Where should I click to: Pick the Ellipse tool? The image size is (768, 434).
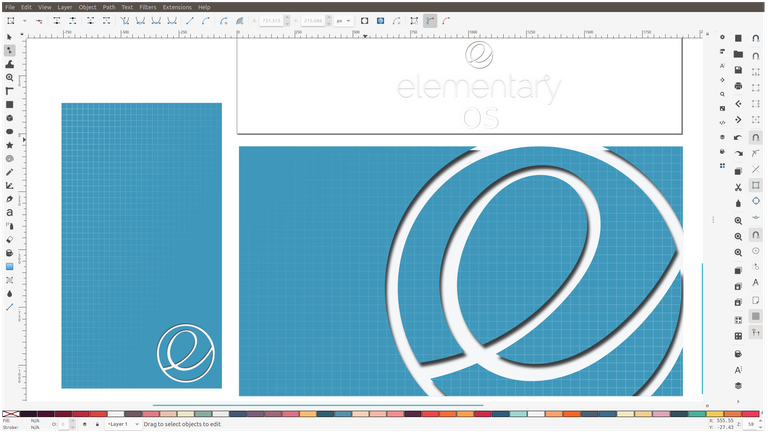[9, 131]
